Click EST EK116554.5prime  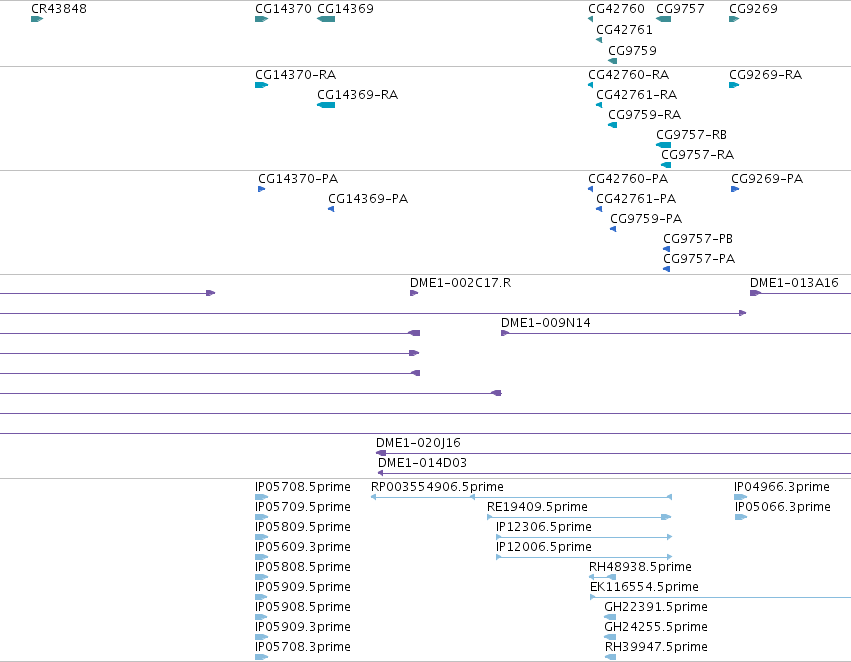click(644, 587)
